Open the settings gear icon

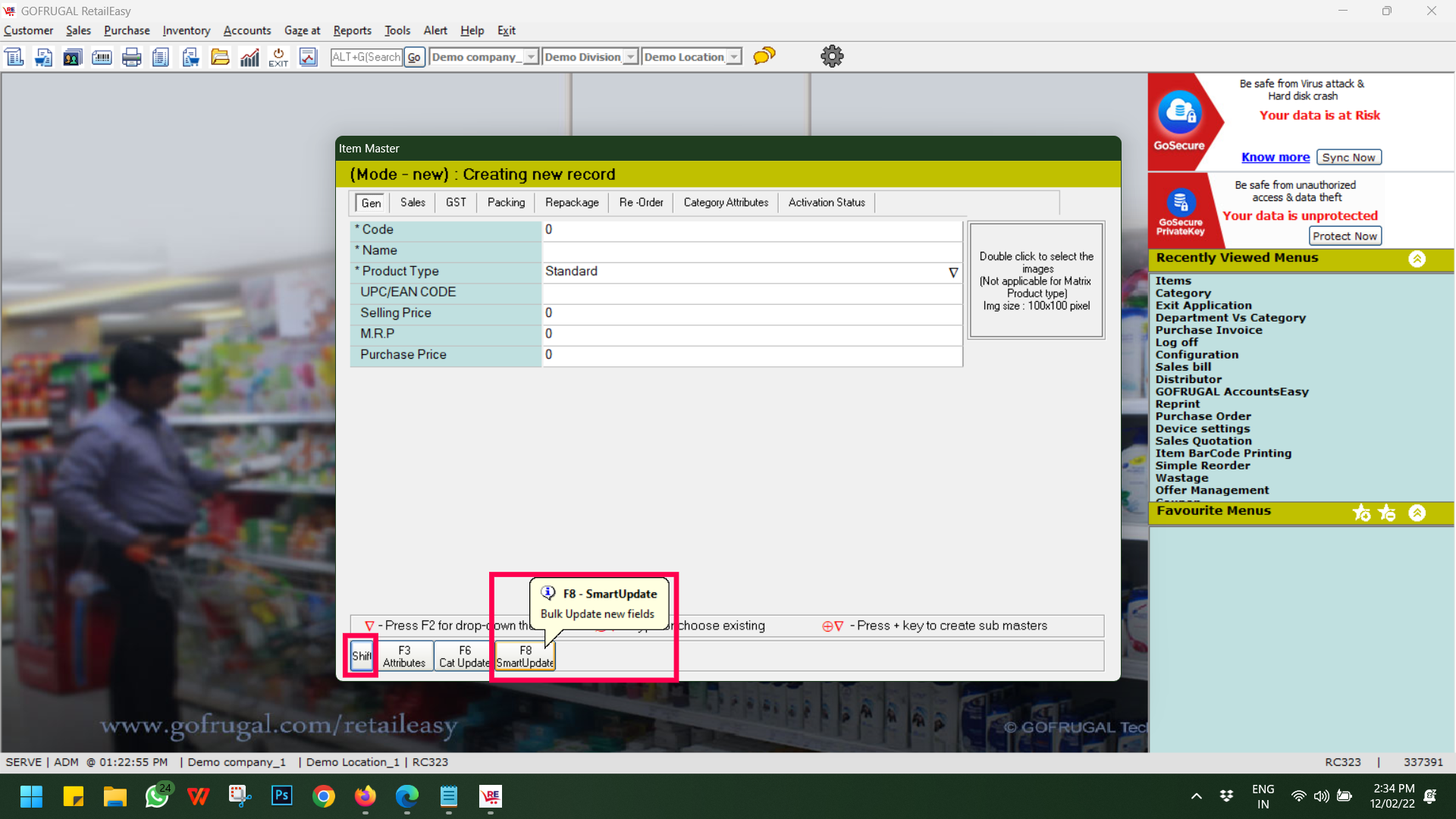832,56
